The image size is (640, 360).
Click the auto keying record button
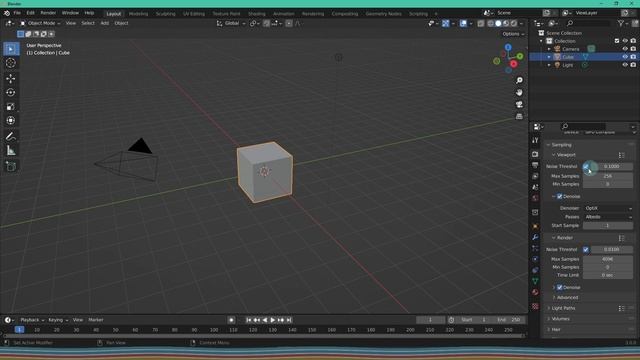231,320
